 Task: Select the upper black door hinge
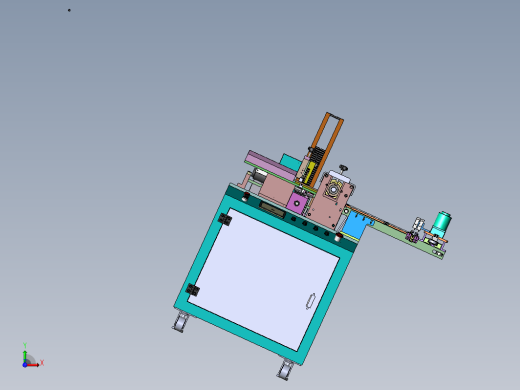click(x=225, y=219)
